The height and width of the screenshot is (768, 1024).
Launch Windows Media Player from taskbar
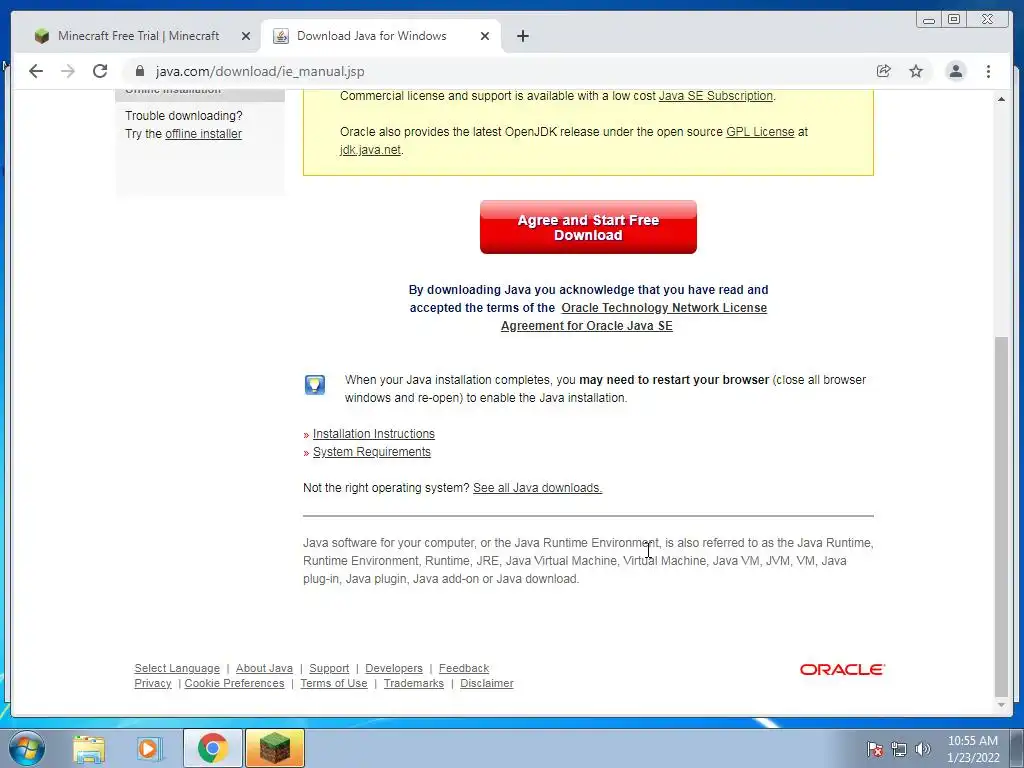point(150,748)
